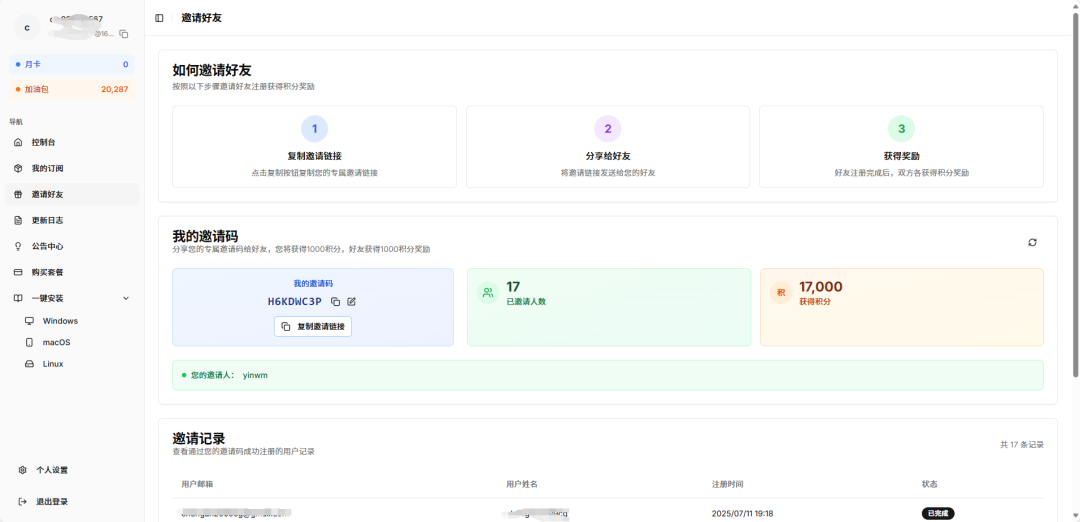1080x522 pixels.
Task: Select the 加油包 balance row
Action: click(x=72, y=89)
